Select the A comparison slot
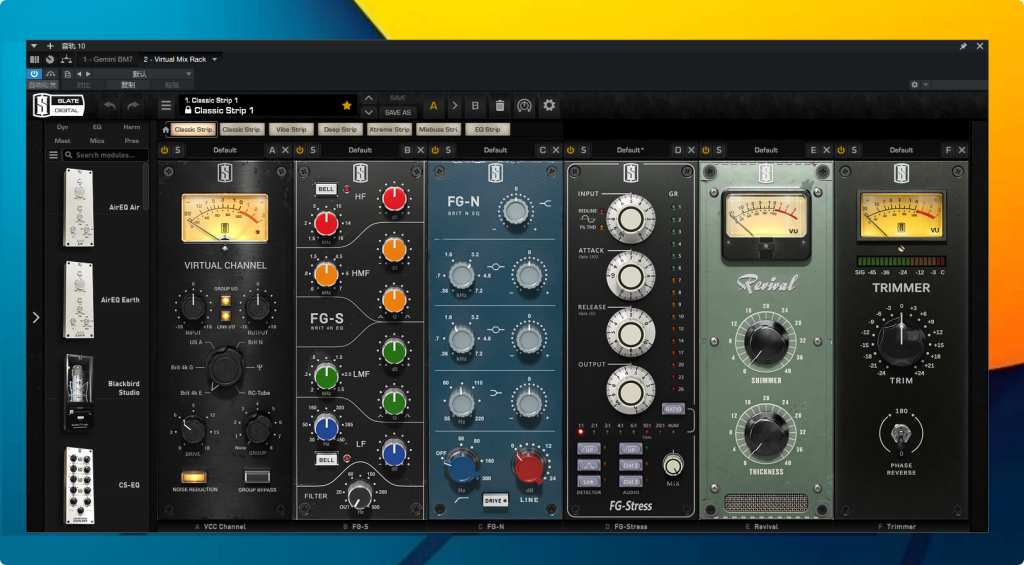 tap(433, 106)
